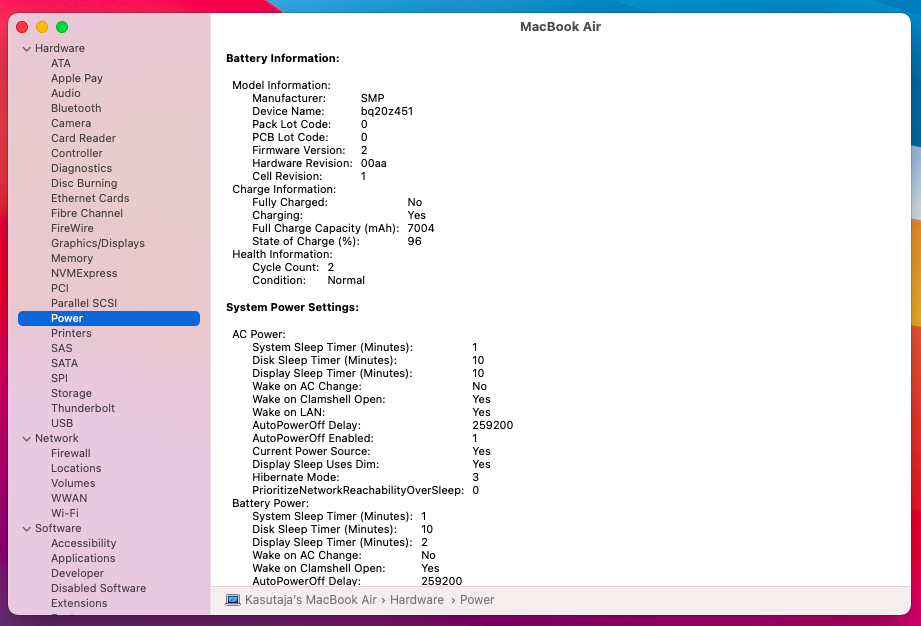Click the System Power Settings heading

click(x=292, y=307)
